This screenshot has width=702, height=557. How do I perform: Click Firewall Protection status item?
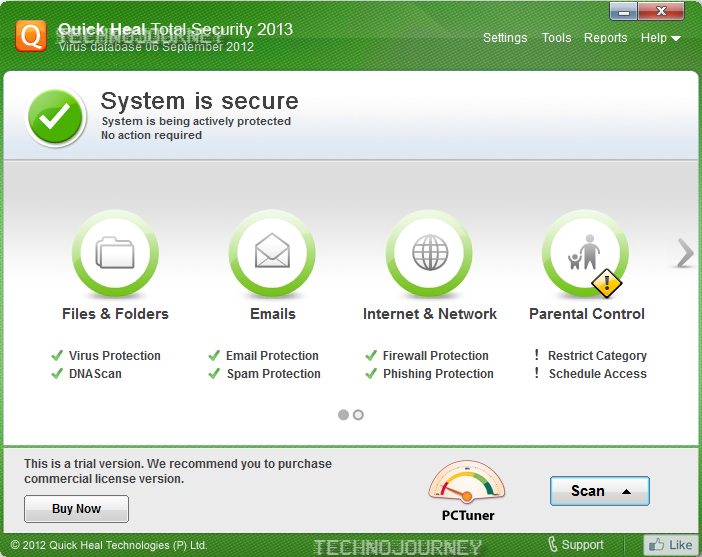pyautogui.click(x=427, y=356)
